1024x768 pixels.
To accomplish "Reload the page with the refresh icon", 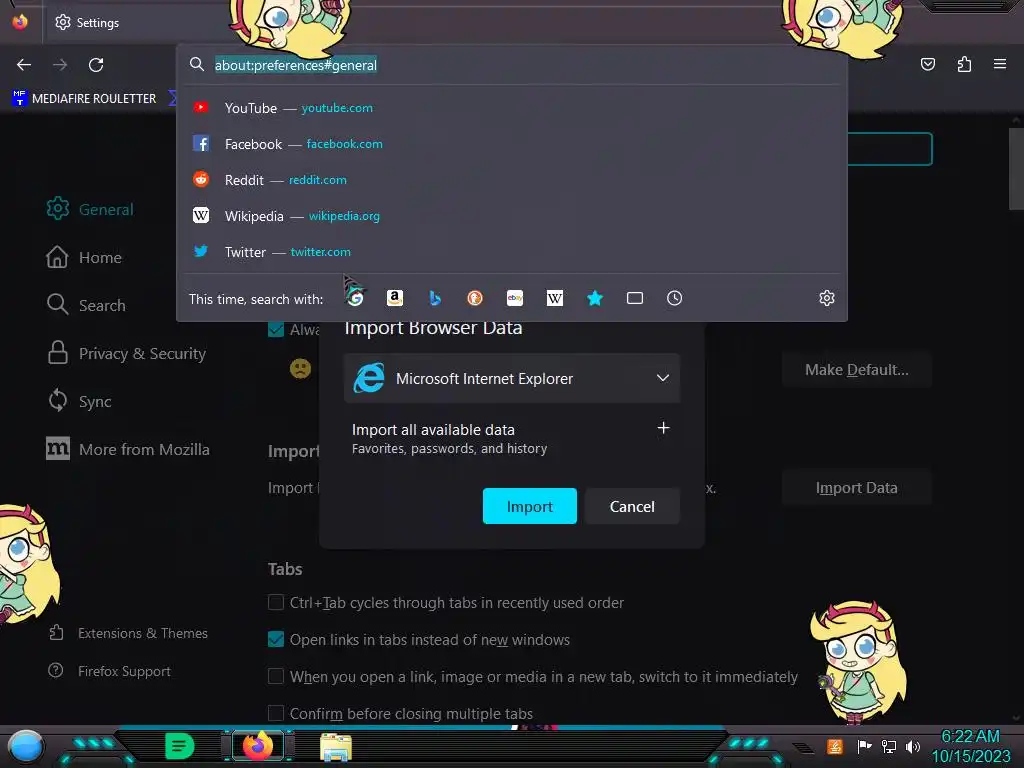I will pos(96,65).
